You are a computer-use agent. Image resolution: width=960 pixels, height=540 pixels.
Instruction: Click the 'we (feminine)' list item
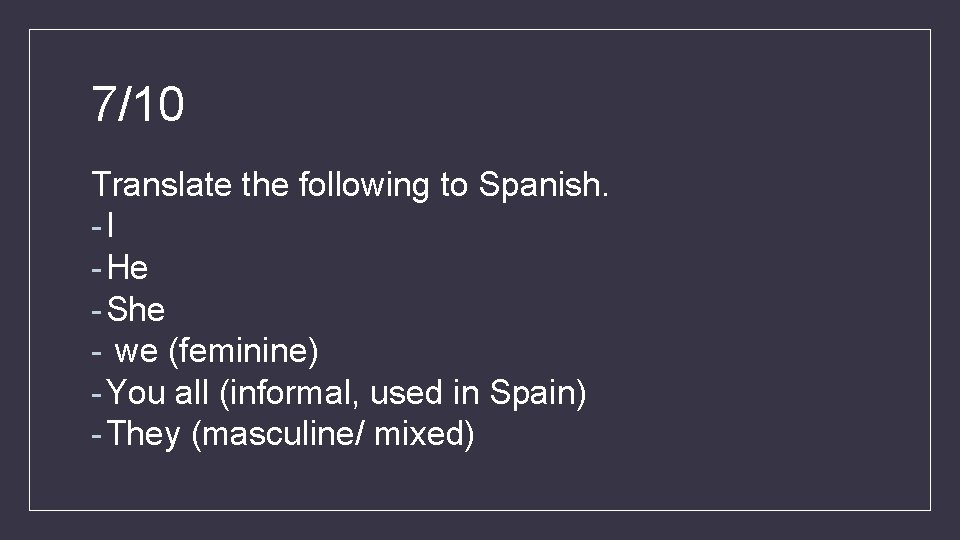tap(216, 351)
